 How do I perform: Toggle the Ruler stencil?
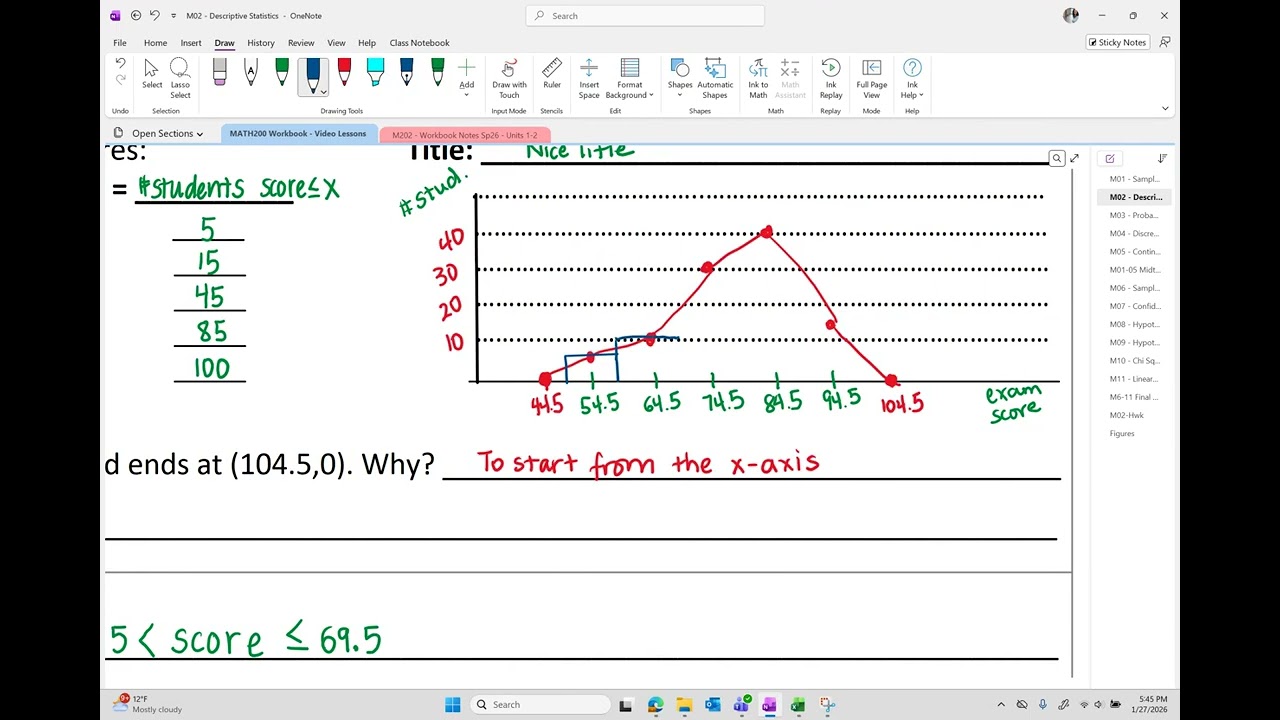pyautogui.click(x=552, y=75)
